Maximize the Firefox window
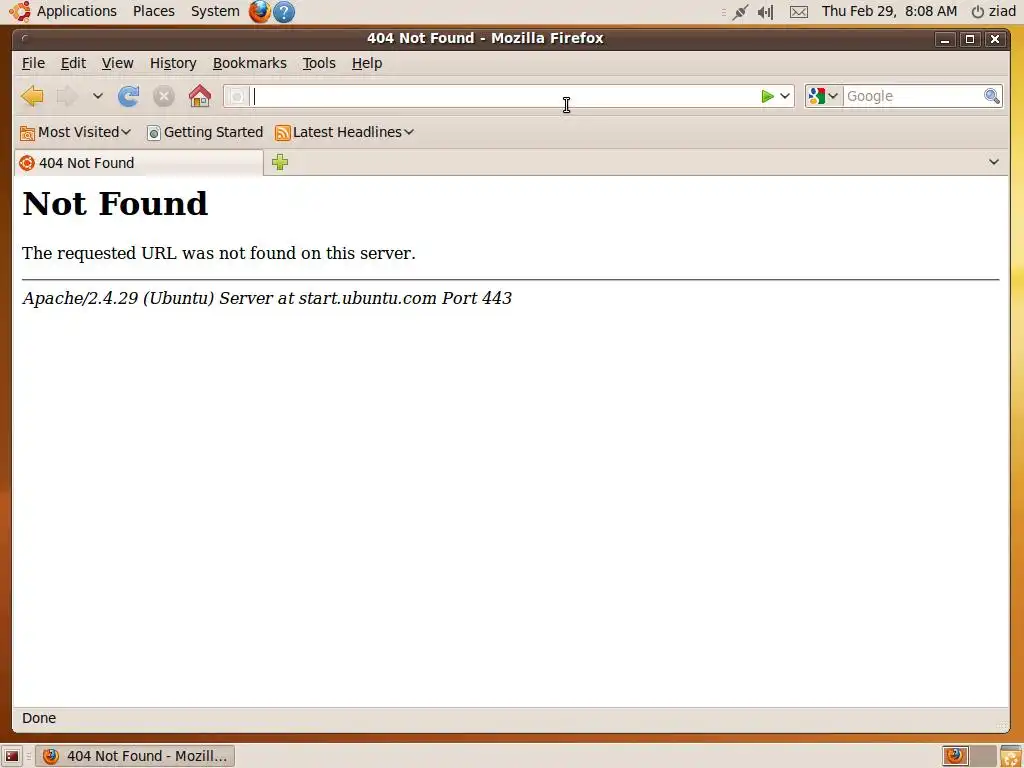Screen dimensions: 1024x768 pyautogui.click(x=970, y=39)
